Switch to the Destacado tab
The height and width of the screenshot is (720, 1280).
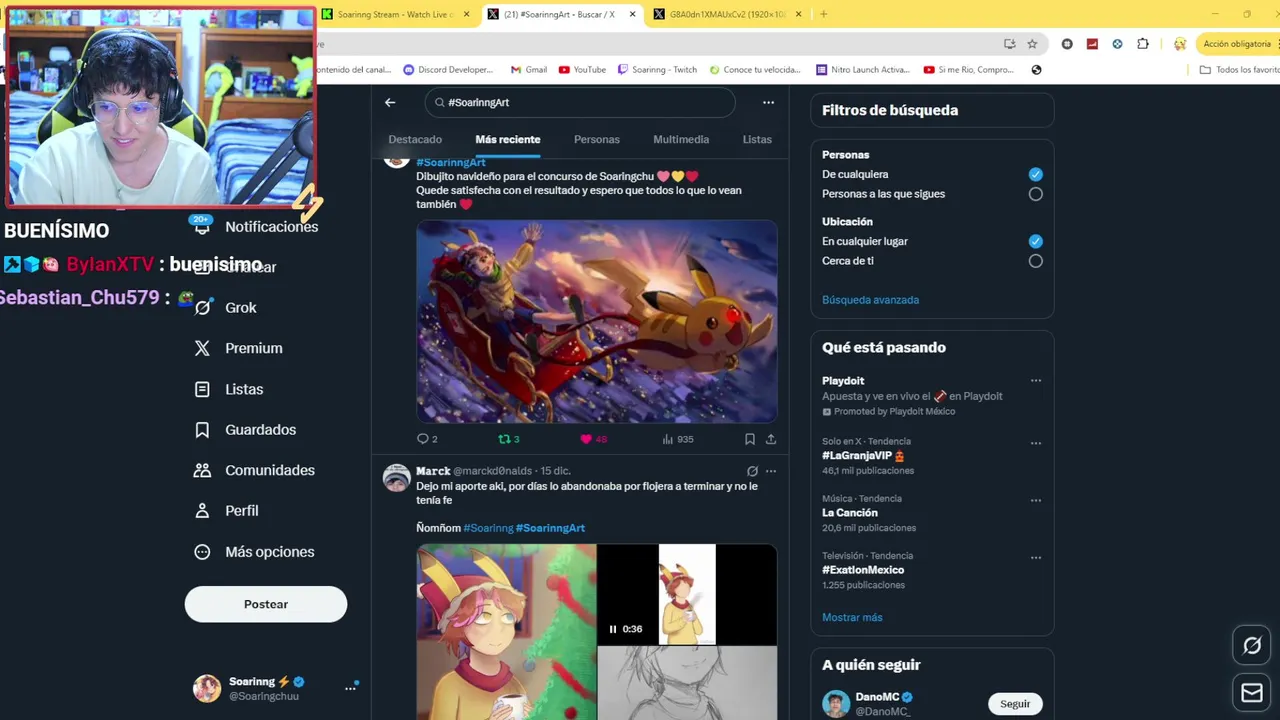(415, 139)
